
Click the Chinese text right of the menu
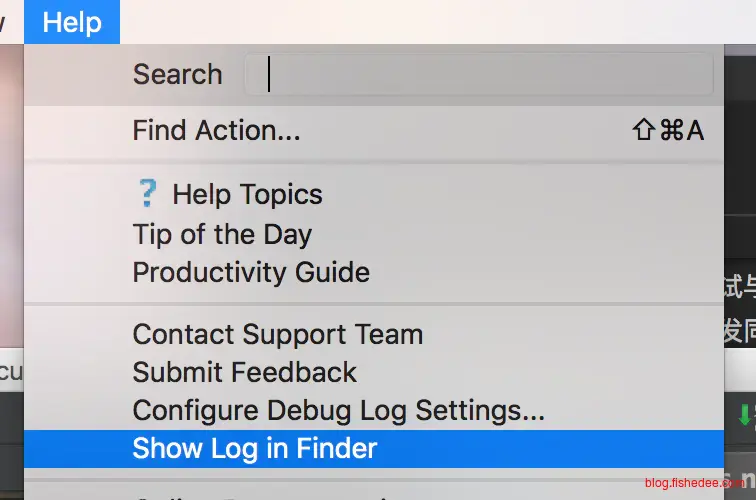740,308
